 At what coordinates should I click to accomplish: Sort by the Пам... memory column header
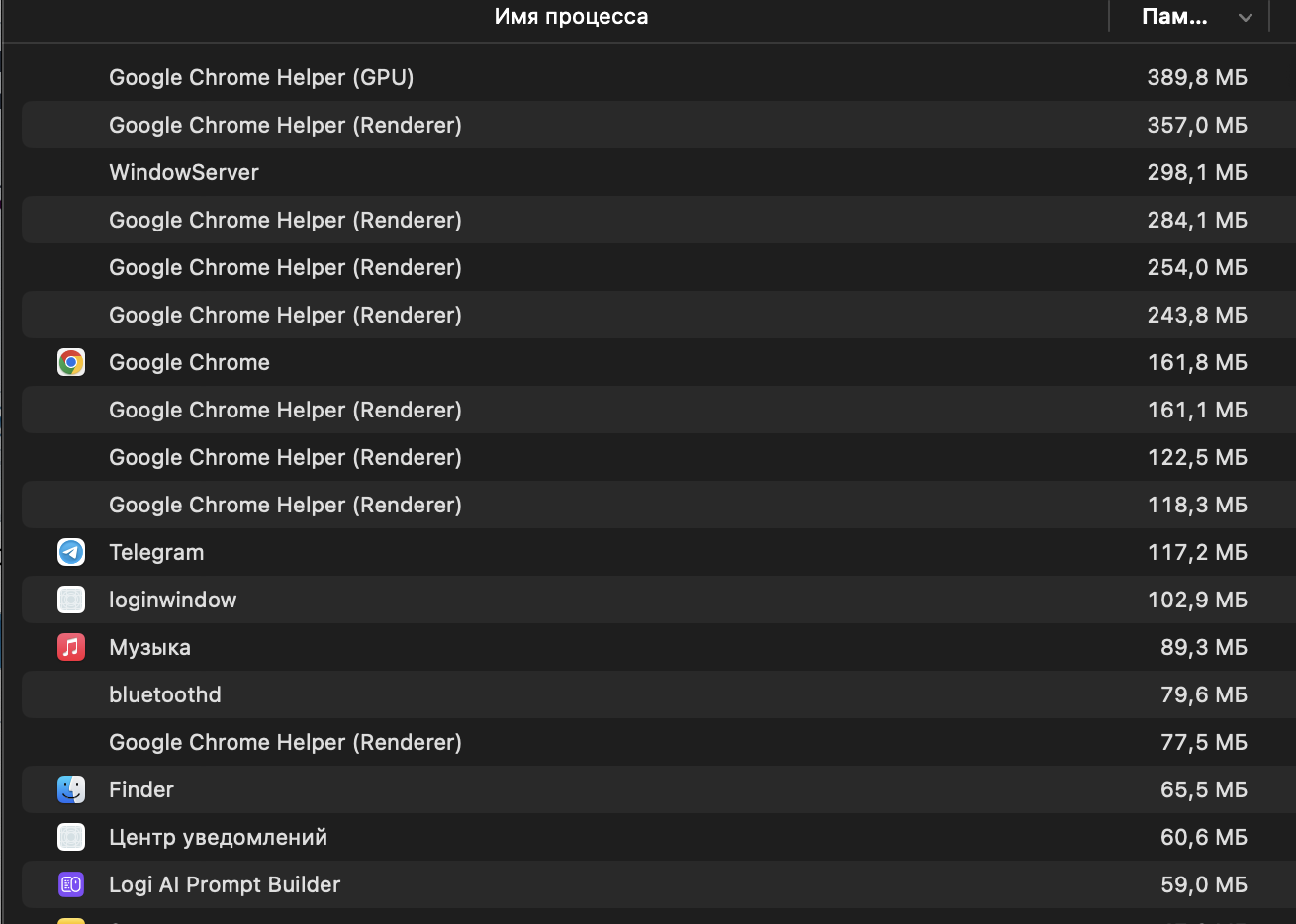click(x=1174, y=17)
